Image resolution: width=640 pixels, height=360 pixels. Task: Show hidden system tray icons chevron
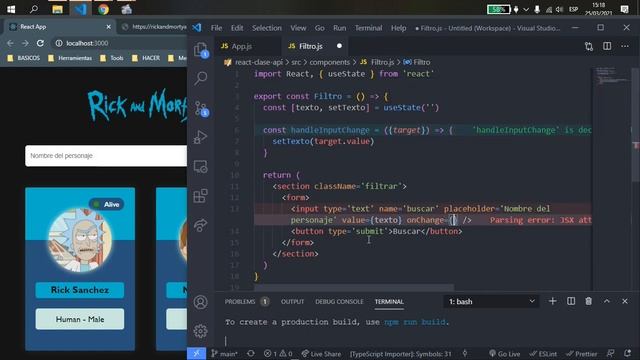pyautogui.click(x=526, y=9)
